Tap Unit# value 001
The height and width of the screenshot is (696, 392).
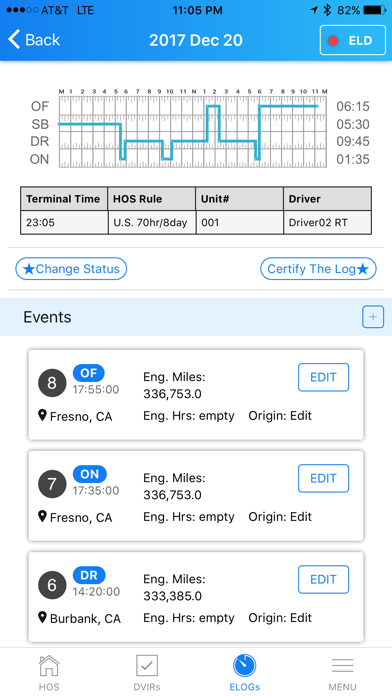point(240,222)
